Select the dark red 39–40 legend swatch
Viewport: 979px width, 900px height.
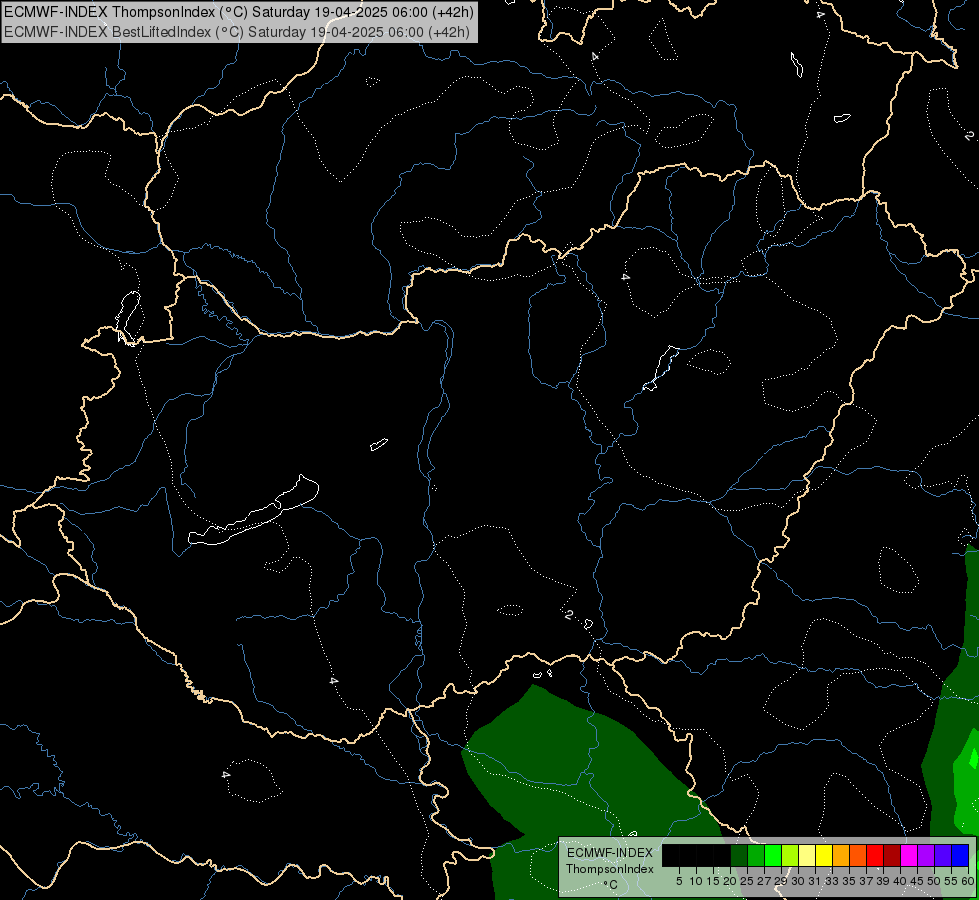tap(892, 855)
